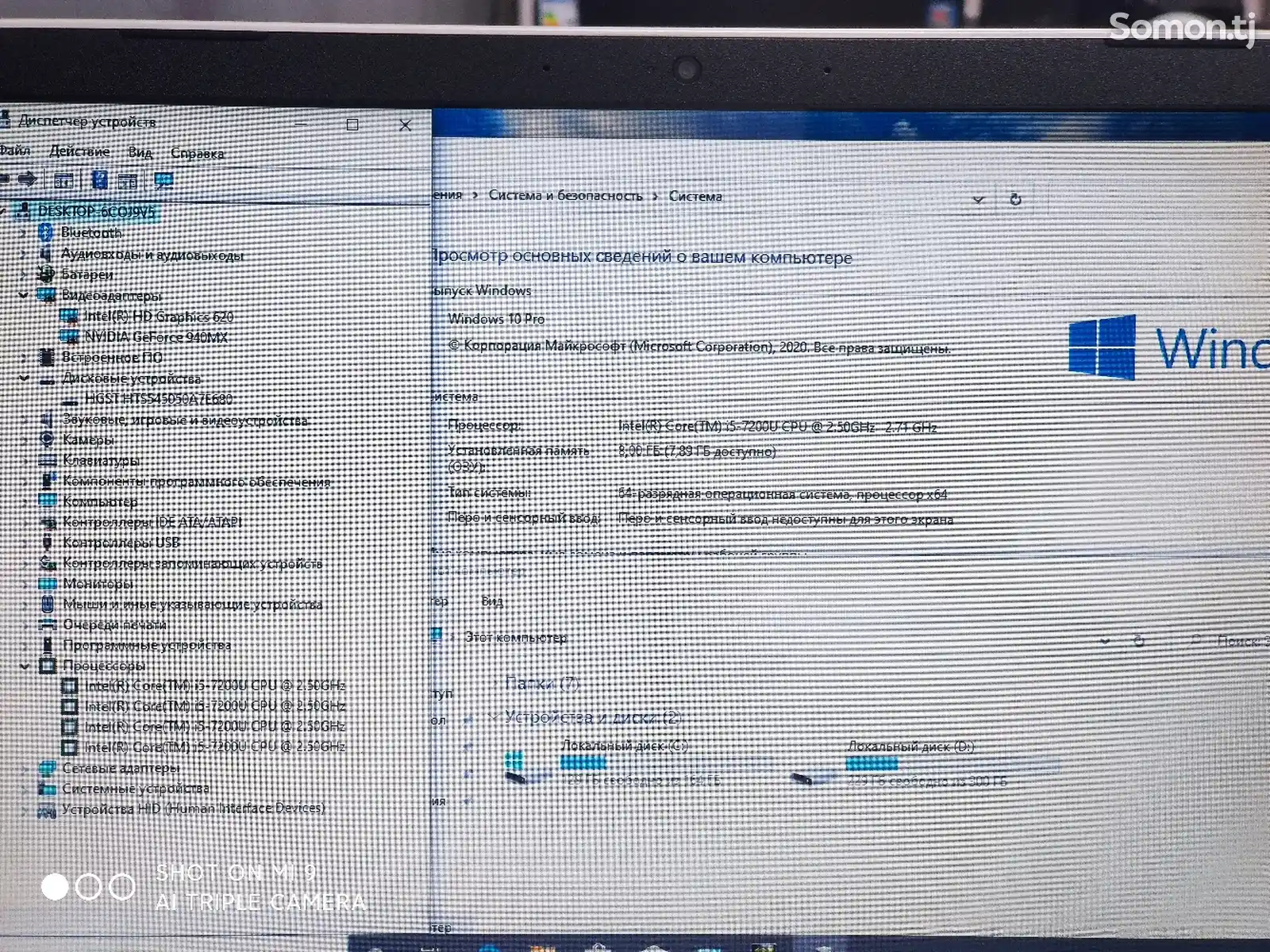Click the scan hardware monitor toolbar icon
The width and height of the screenshot is (1270, 952).
(164, 182)
